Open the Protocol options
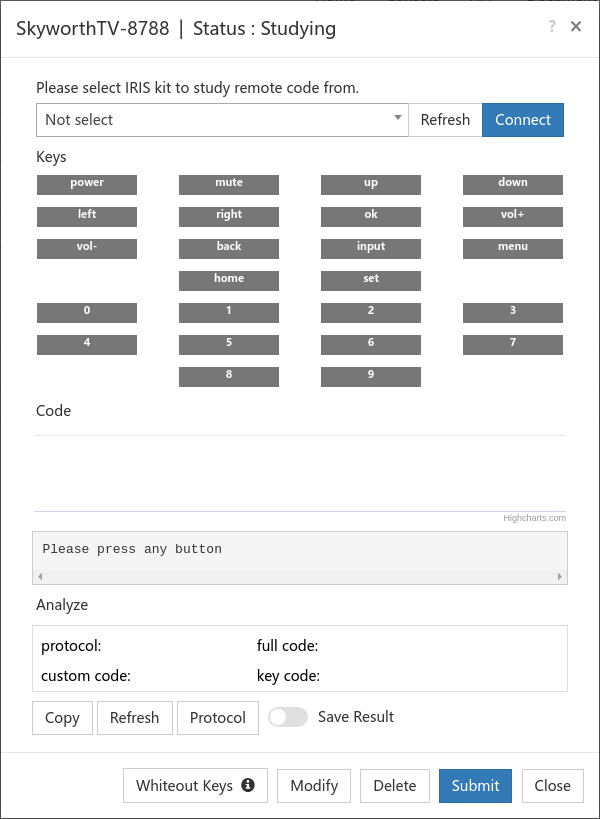Screen dimensions: 600x819 coord(218,718)
